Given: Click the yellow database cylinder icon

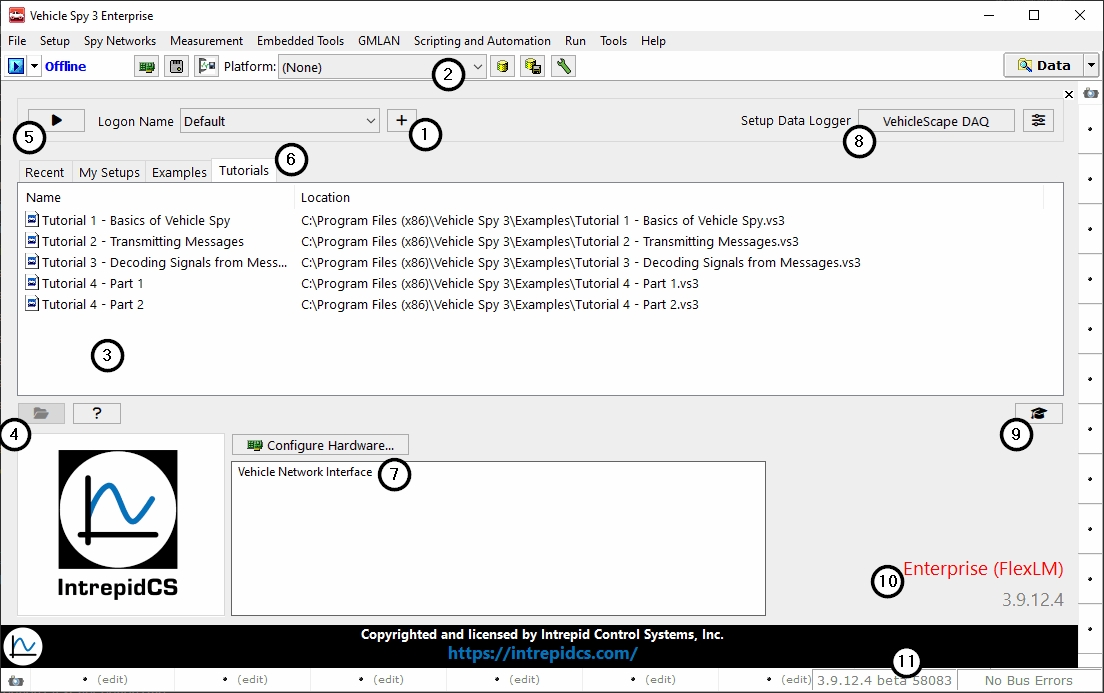Looking at the screenshot, I should [x=502, y=66].
